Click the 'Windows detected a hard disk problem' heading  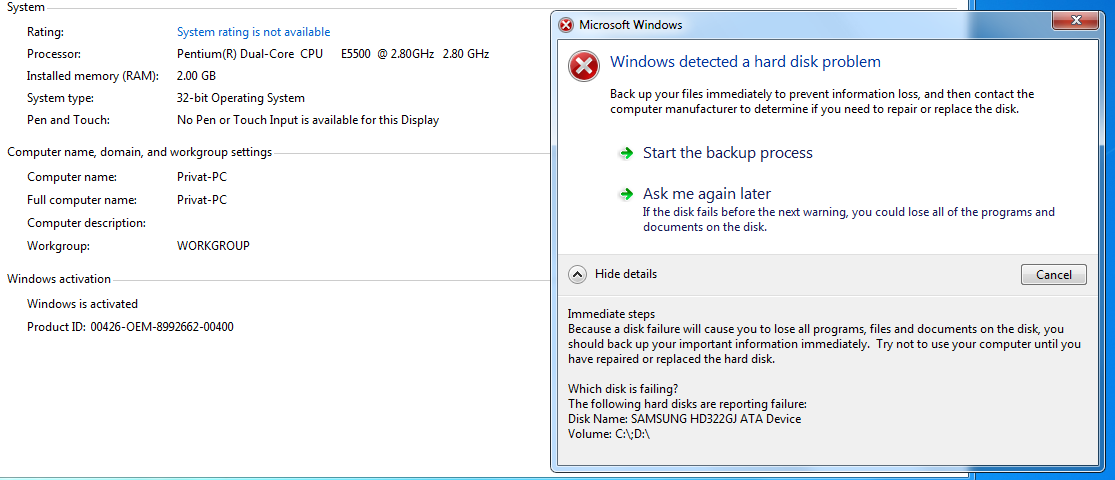coord(745,62)
